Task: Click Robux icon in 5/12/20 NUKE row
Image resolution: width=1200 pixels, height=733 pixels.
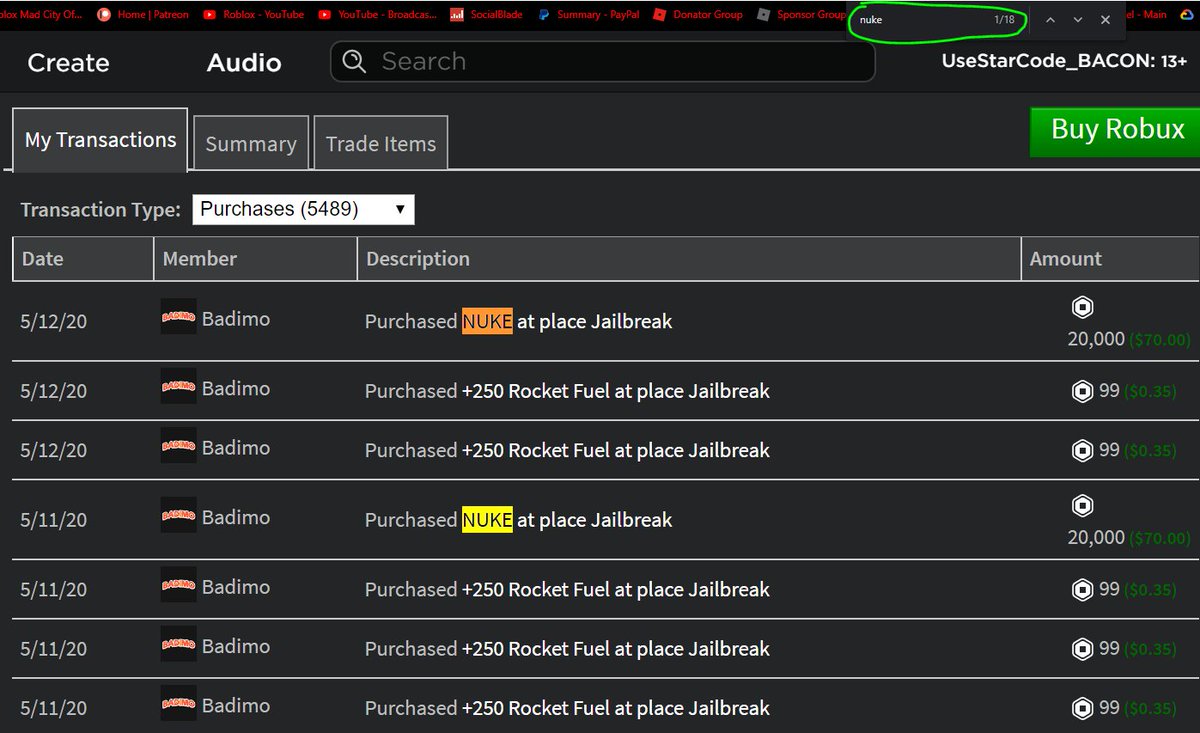Action: [x=1082, y=307]
